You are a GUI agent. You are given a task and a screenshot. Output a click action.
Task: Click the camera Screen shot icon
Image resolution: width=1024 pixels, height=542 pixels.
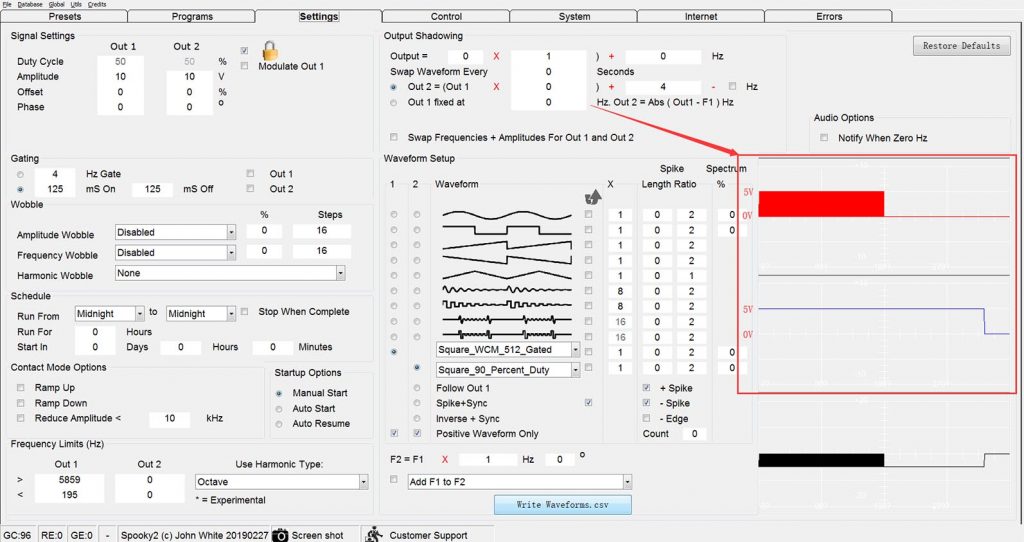click(x=281, y=535)
